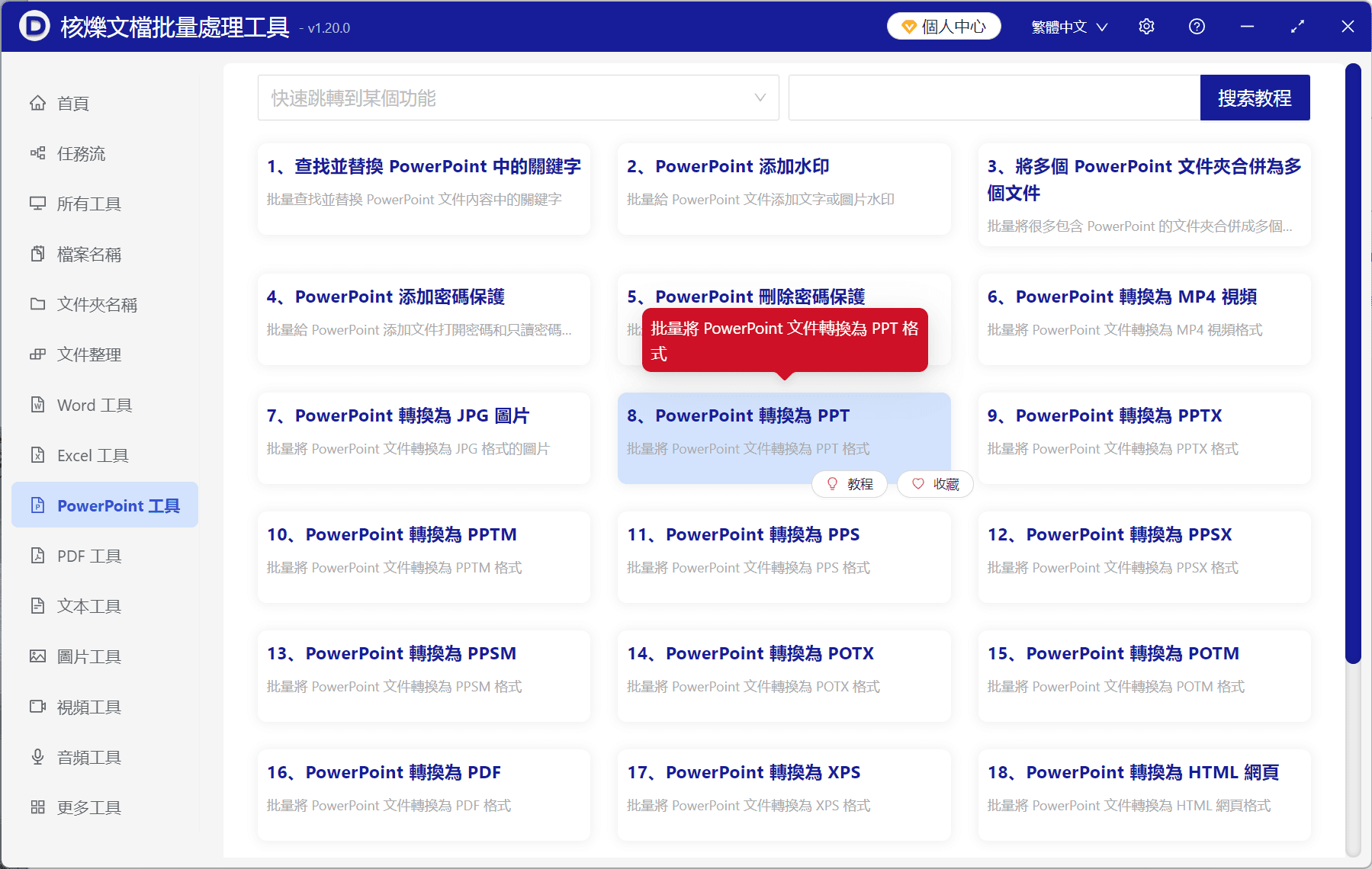Open the 任務流 panel
Viewport: 1372px width, 869px height.
coord(81,153)
